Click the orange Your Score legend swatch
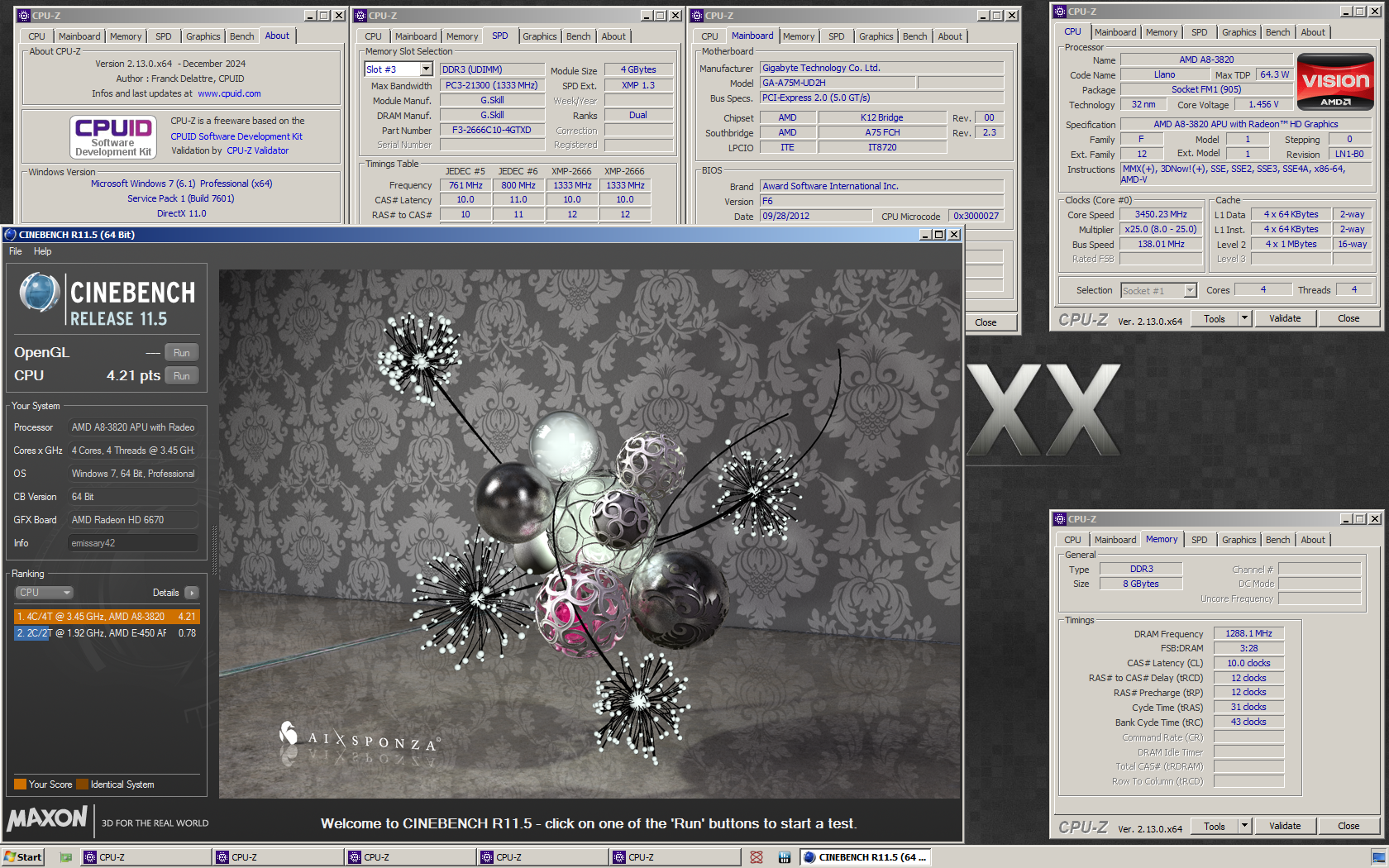 click(20, 785)
